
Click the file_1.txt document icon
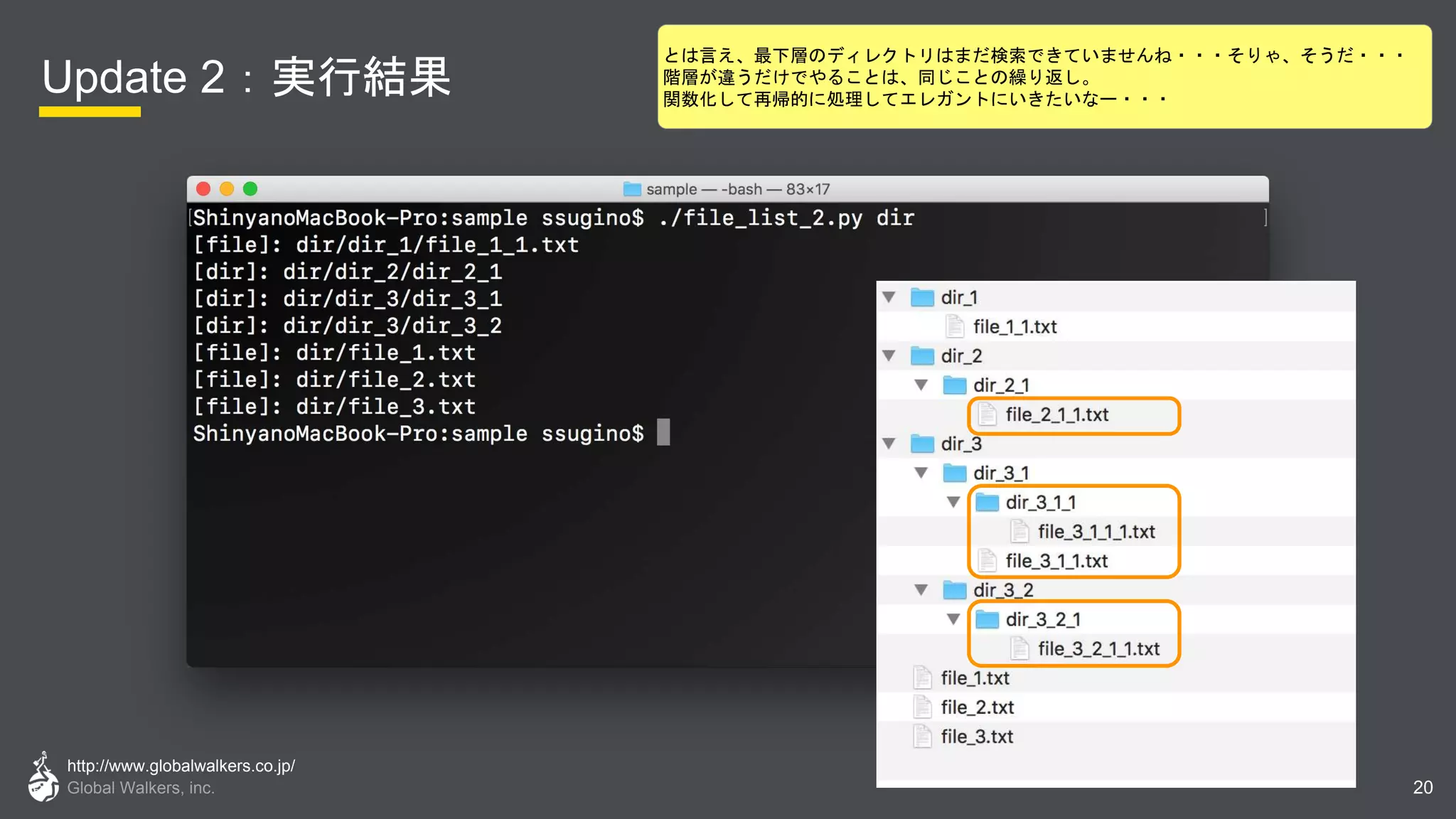pos(923,678)
